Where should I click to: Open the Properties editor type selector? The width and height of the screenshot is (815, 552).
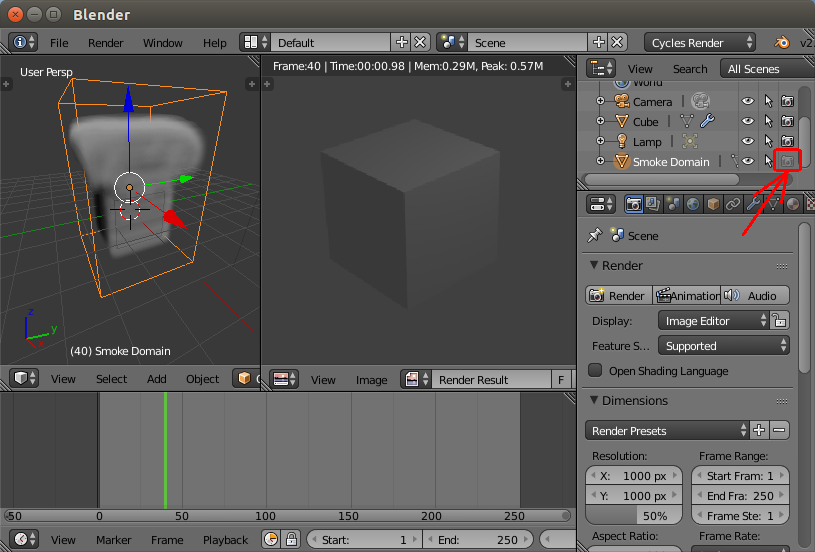(x=601, y=204)
